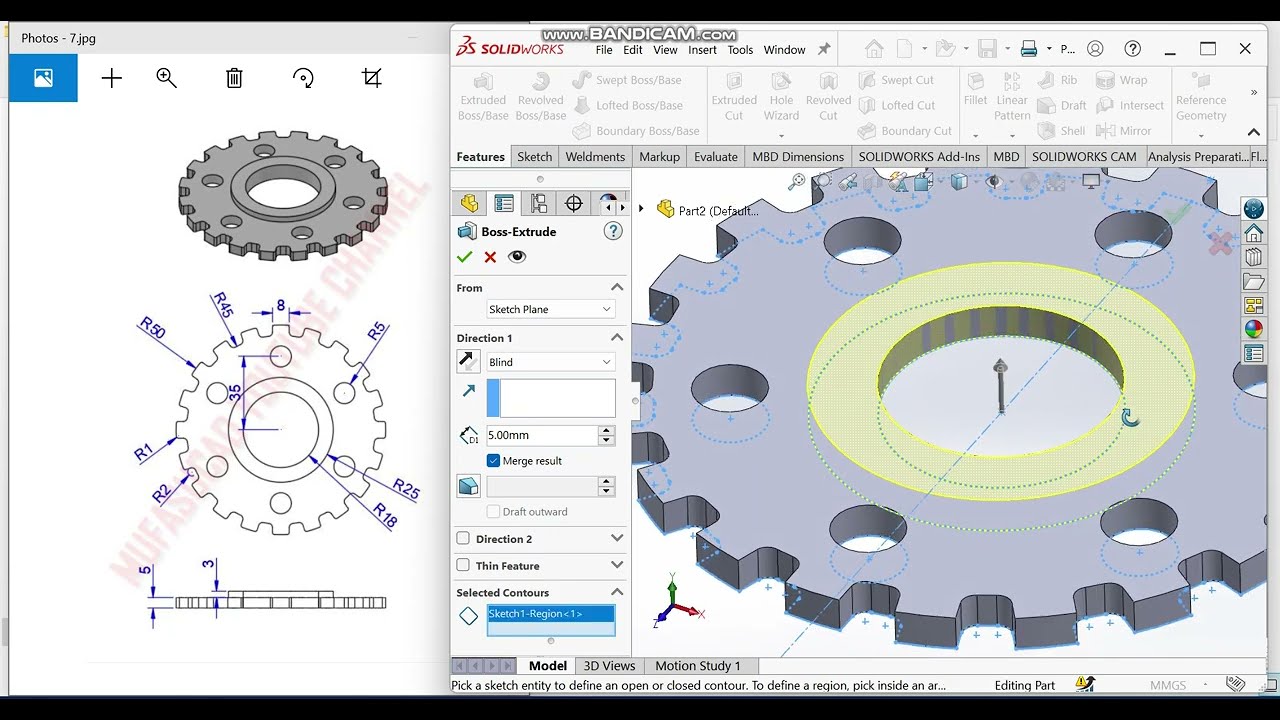Click Zoom magnifier in Photos window
This screenshot has width=1280, height=720.
pos(167,78)
